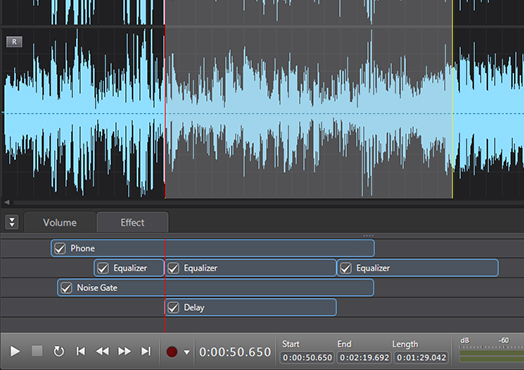Stop playback with the Stop button
524x370 pixels.
37,351
